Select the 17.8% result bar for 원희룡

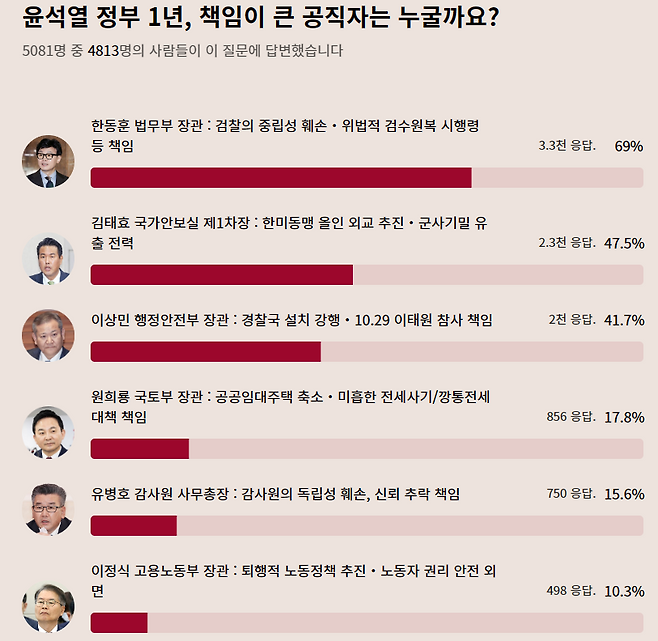click(x=367, y=449)
